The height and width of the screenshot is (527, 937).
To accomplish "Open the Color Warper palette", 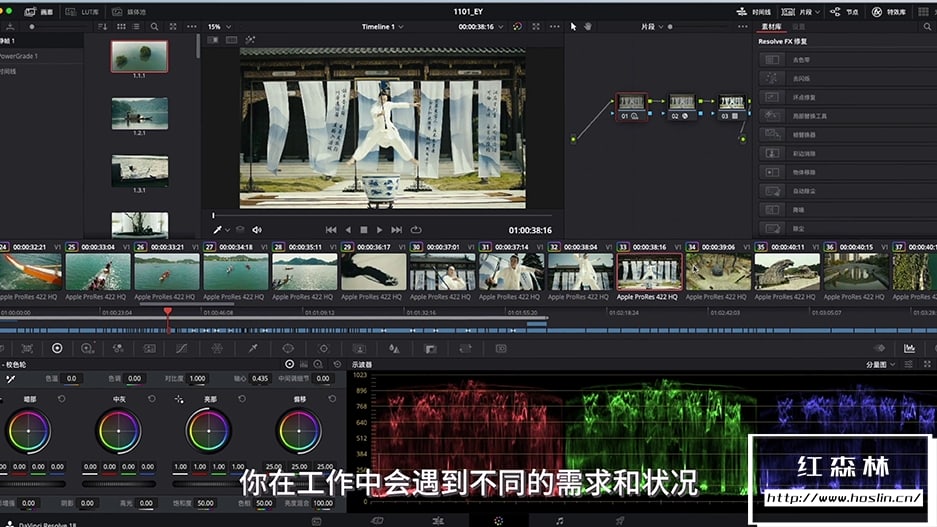I will pos(217,348).
